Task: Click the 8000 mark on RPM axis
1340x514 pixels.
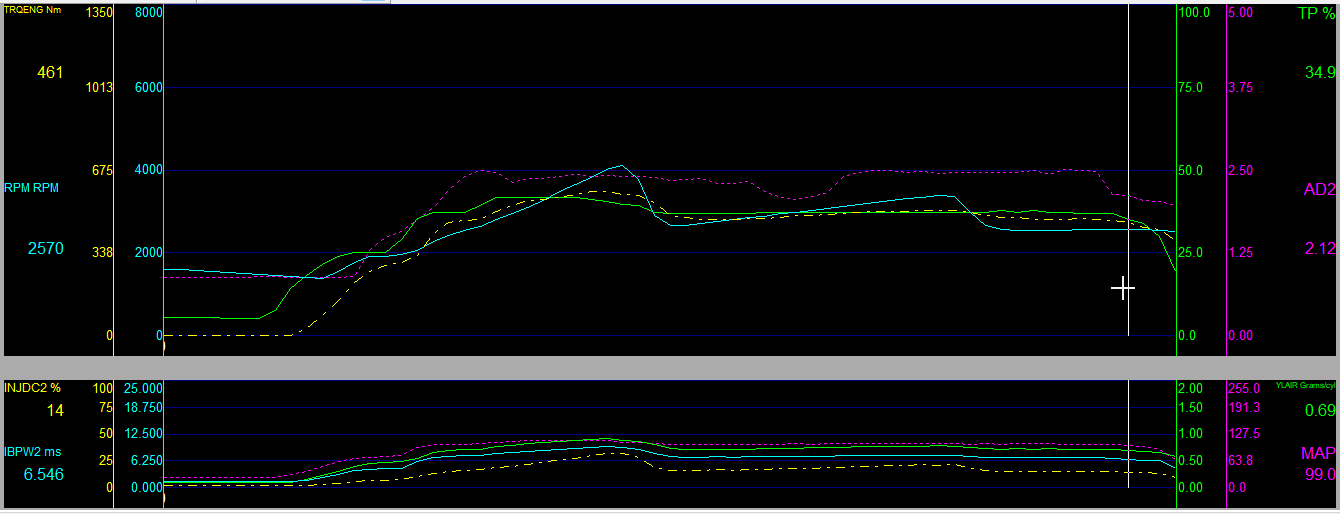Action: point(148,13)
